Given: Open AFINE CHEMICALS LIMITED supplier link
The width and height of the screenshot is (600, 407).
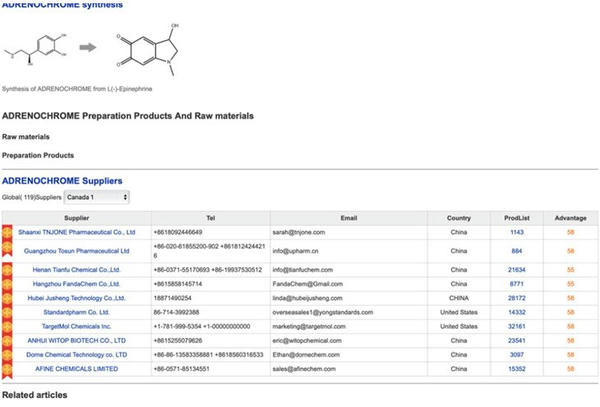Looking at the screenshot, I should (x=77, y=369).
